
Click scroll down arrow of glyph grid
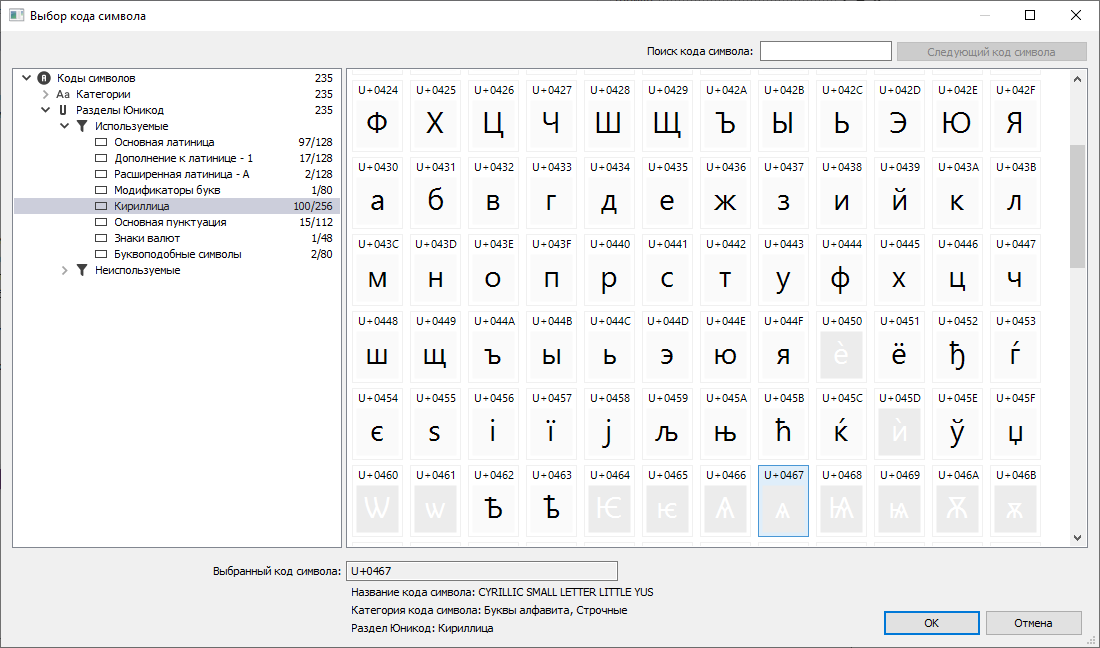1078,538
